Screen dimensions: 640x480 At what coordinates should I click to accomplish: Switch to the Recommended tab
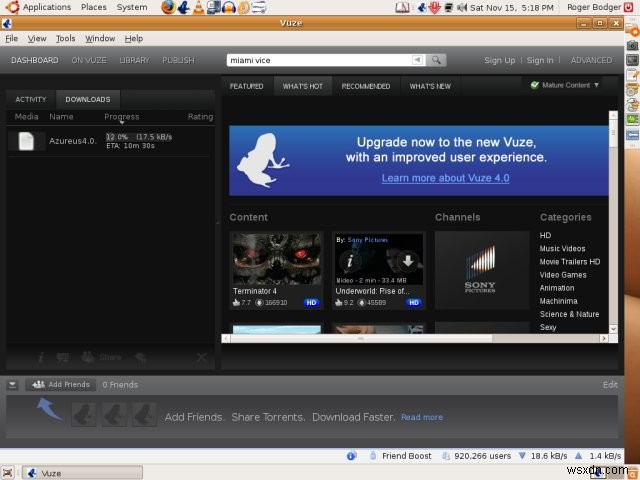pyautogui.click(x=365, y=86)
